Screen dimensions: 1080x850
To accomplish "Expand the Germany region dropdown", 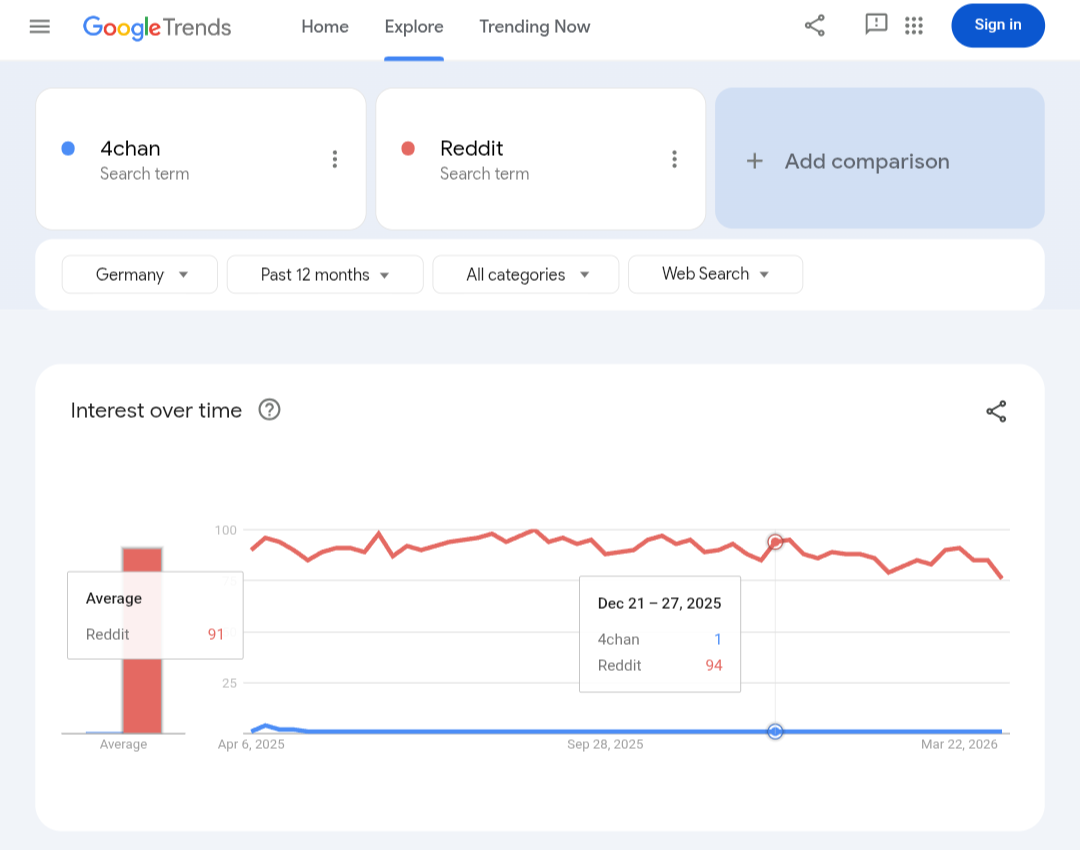I will [x=140, y=275].
